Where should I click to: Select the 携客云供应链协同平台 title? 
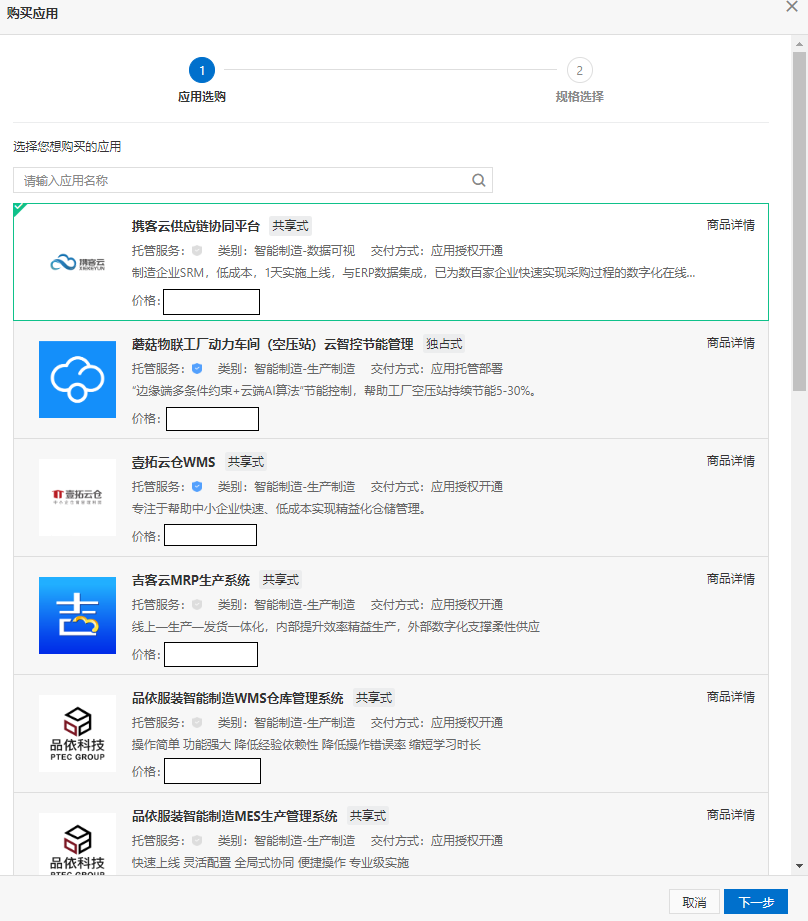(196, 226)
